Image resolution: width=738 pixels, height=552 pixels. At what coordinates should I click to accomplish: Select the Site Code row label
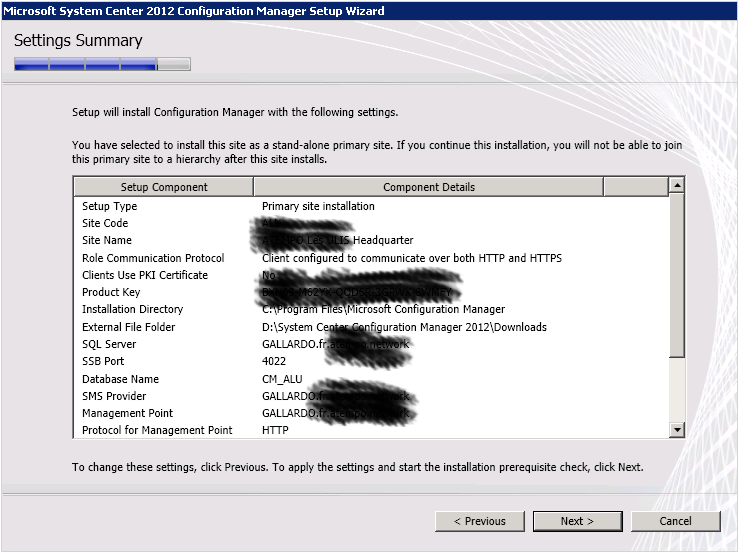pyautogui.click(x=105, y=223)
